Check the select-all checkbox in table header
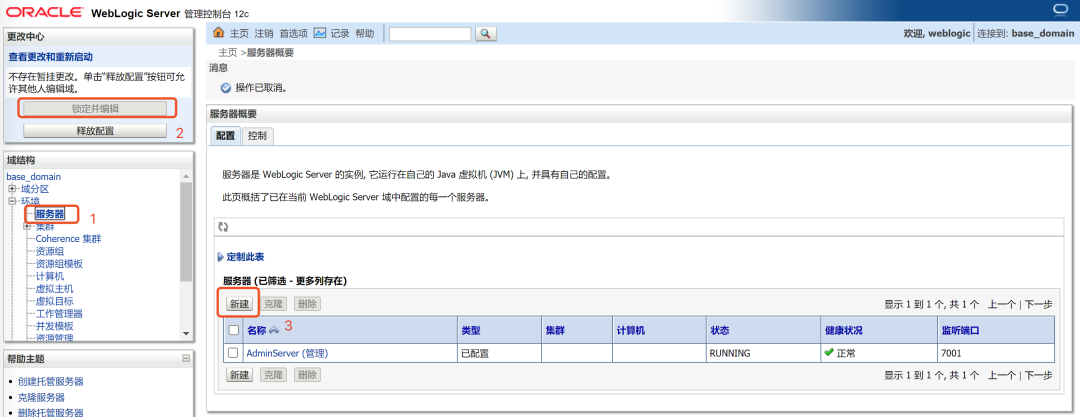Image resolution: width=1080 pixels, height=417 pixels. (233, 331)
